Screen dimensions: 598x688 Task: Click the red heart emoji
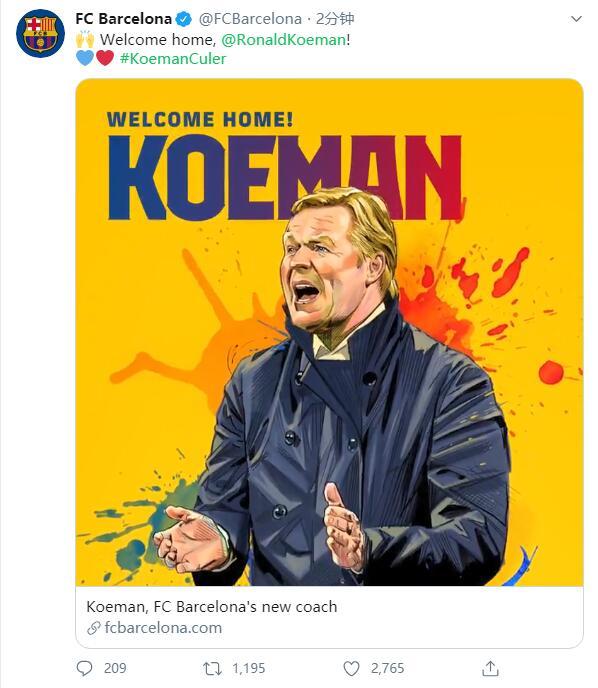click(105, 58)
